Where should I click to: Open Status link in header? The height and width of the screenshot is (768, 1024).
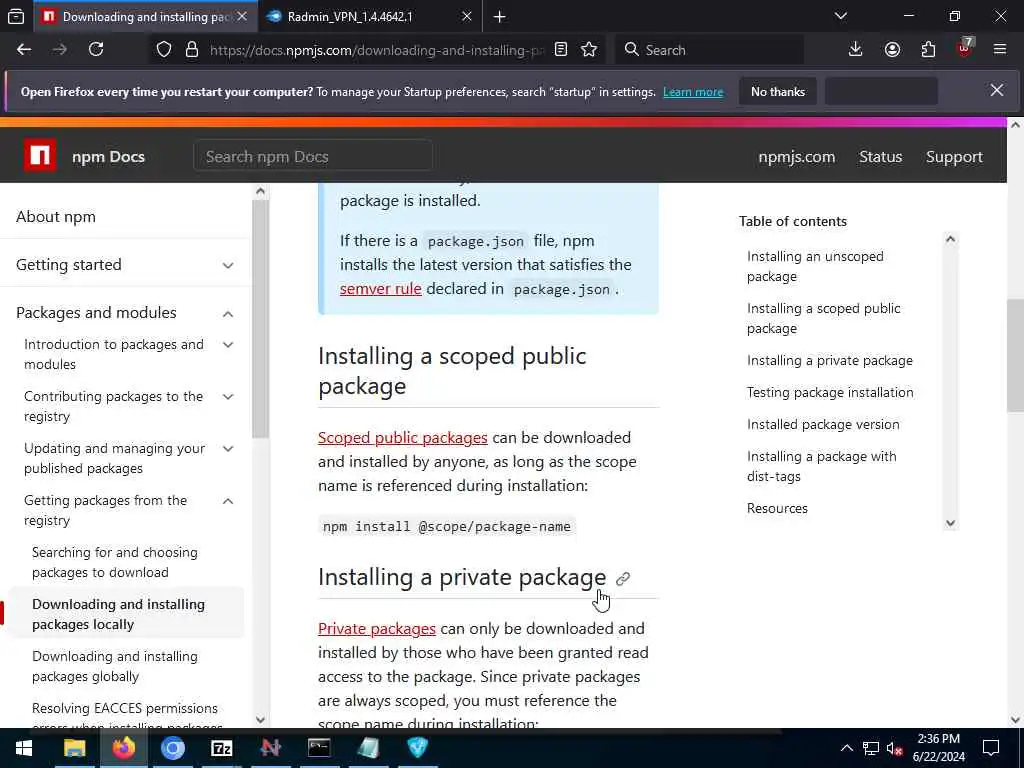tap(880, 157)
